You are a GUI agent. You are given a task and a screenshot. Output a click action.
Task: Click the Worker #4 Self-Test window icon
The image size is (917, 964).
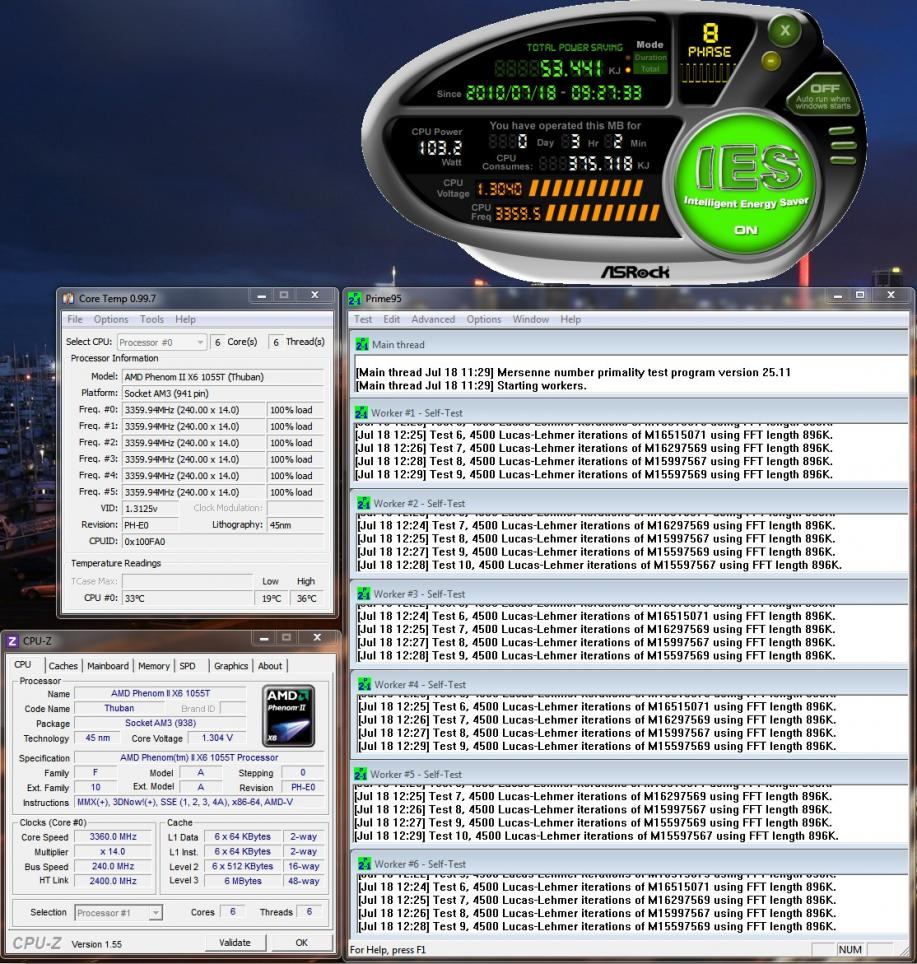click(364, 684)
